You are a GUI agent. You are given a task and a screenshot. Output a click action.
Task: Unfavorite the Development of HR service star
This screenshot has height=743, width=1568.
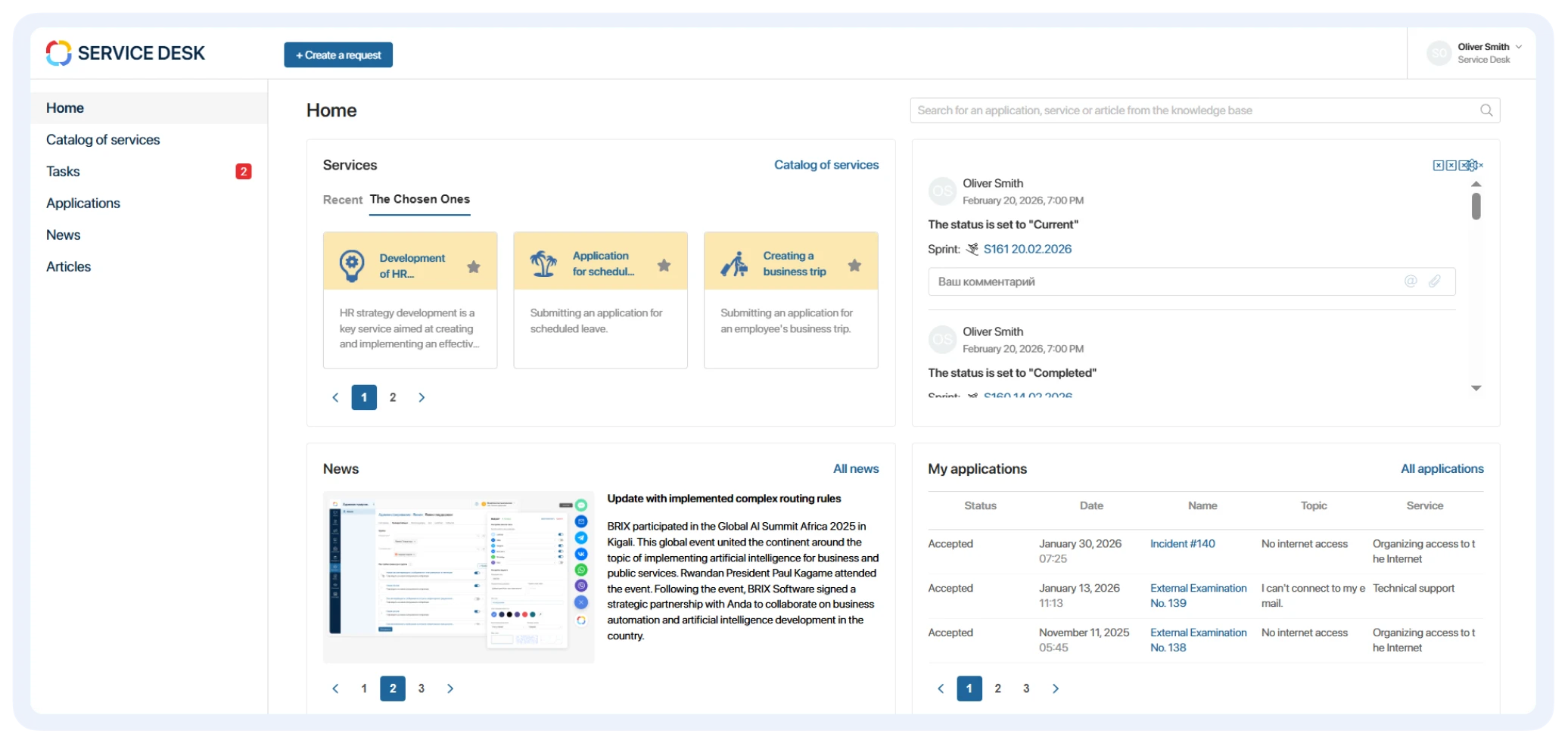click(x=474, y=266)
